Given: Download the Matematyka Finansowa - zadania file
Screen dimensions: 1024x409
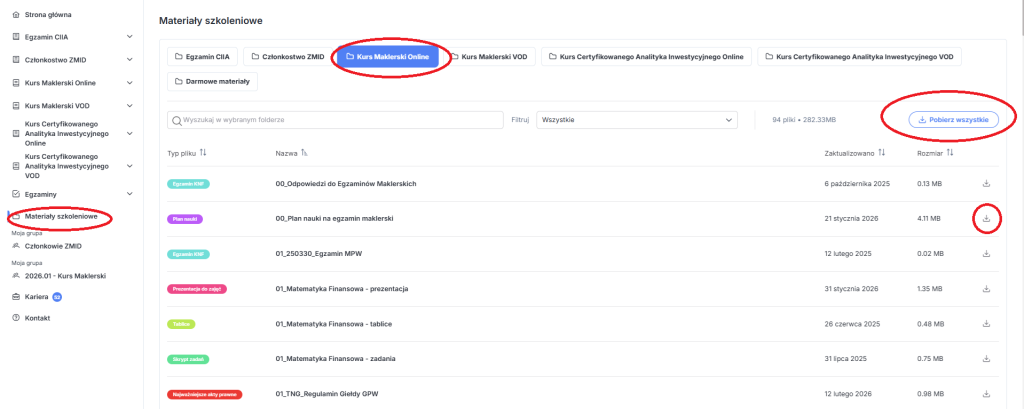Looking at the screenshot, I should pos(986,359).
